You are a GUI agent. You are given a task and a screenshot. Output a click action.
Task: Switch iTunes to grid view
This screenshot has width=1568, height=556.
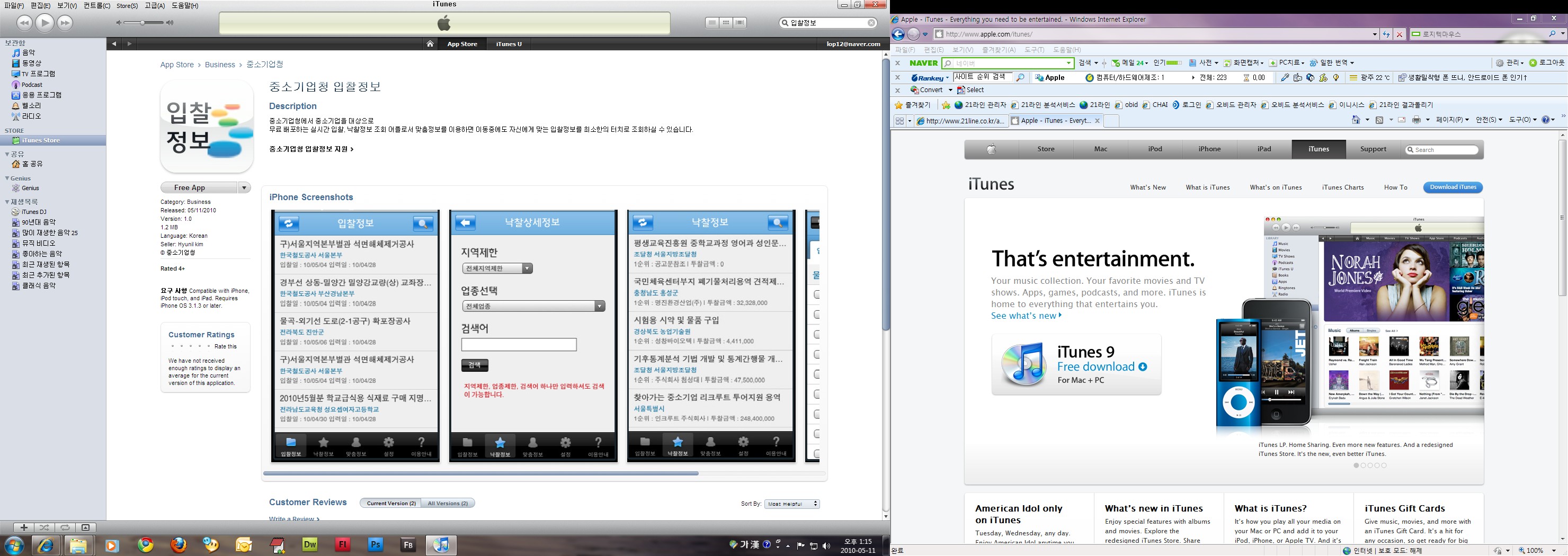click(x=726, y=23)
